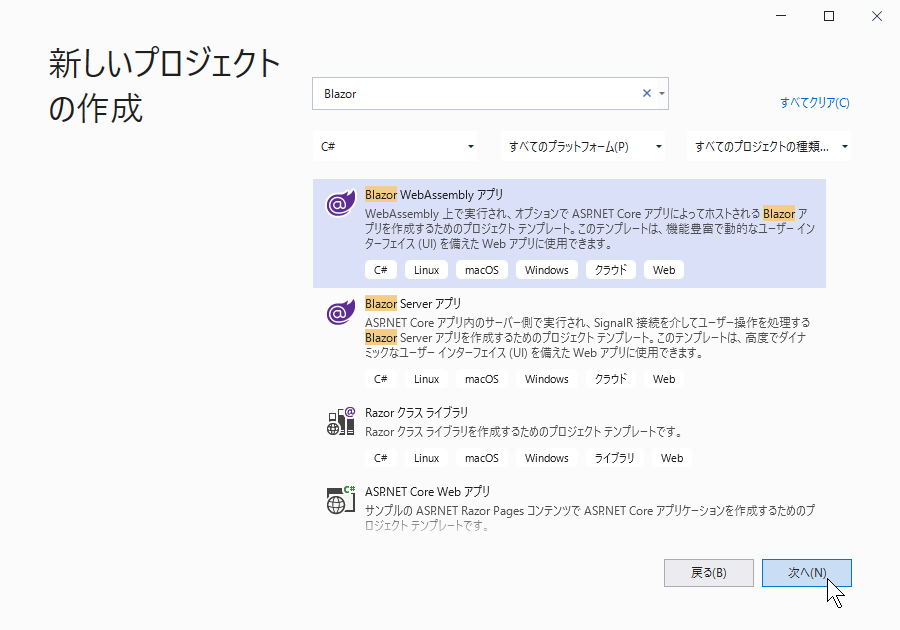Viewport: 900px width, 630px height.
Task: Click the Blazor WebAssembly app template icon
Action: coord(340,203)
